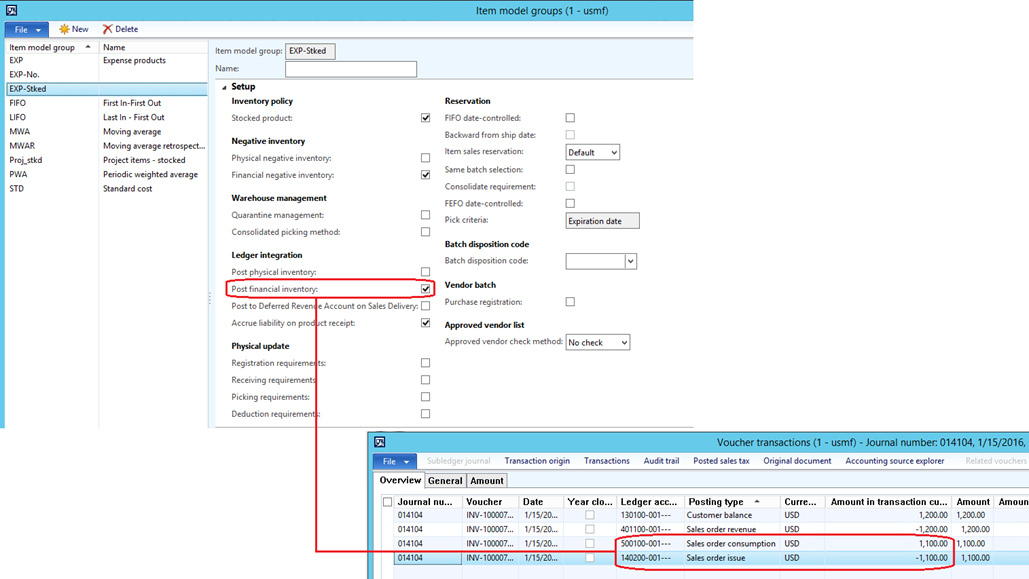1029x579 pixels.
Task: Switch to the General tab
Action: [445, 481]
